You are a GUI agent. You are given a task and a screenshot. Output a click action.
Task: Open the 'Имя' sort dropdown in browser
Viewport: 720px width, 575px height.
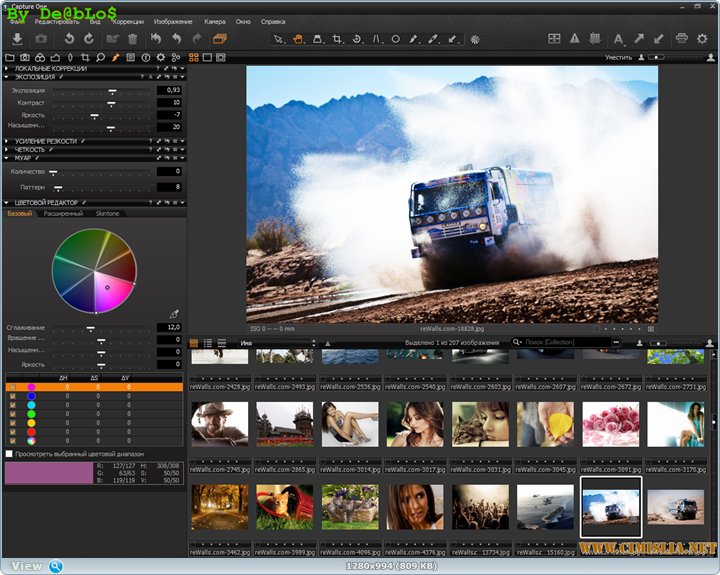[x=275, y=343]
